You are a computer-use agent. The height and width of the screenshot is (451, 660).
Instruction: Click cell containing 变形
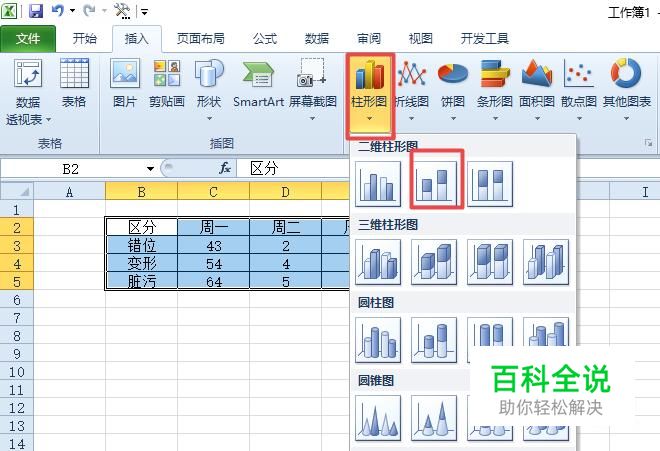141,263
